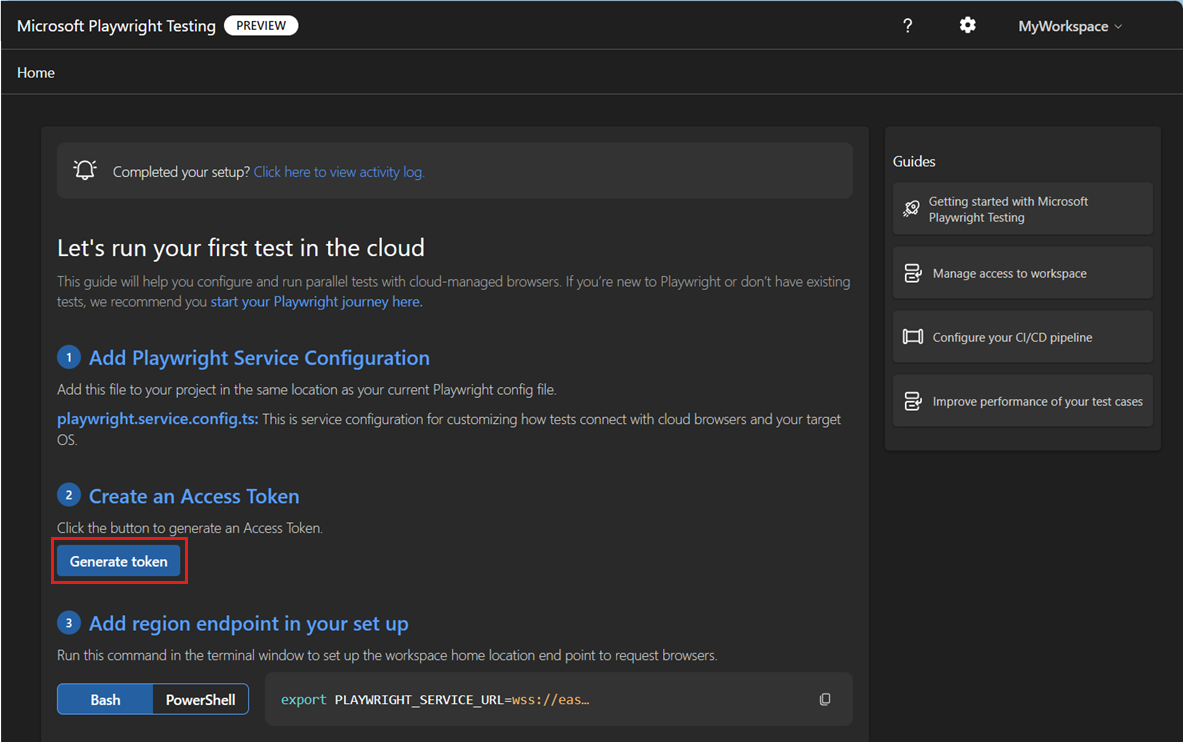Click the Home breadcrumb
The height and width of the screenshot is (742, 1183).
point(35,72)
